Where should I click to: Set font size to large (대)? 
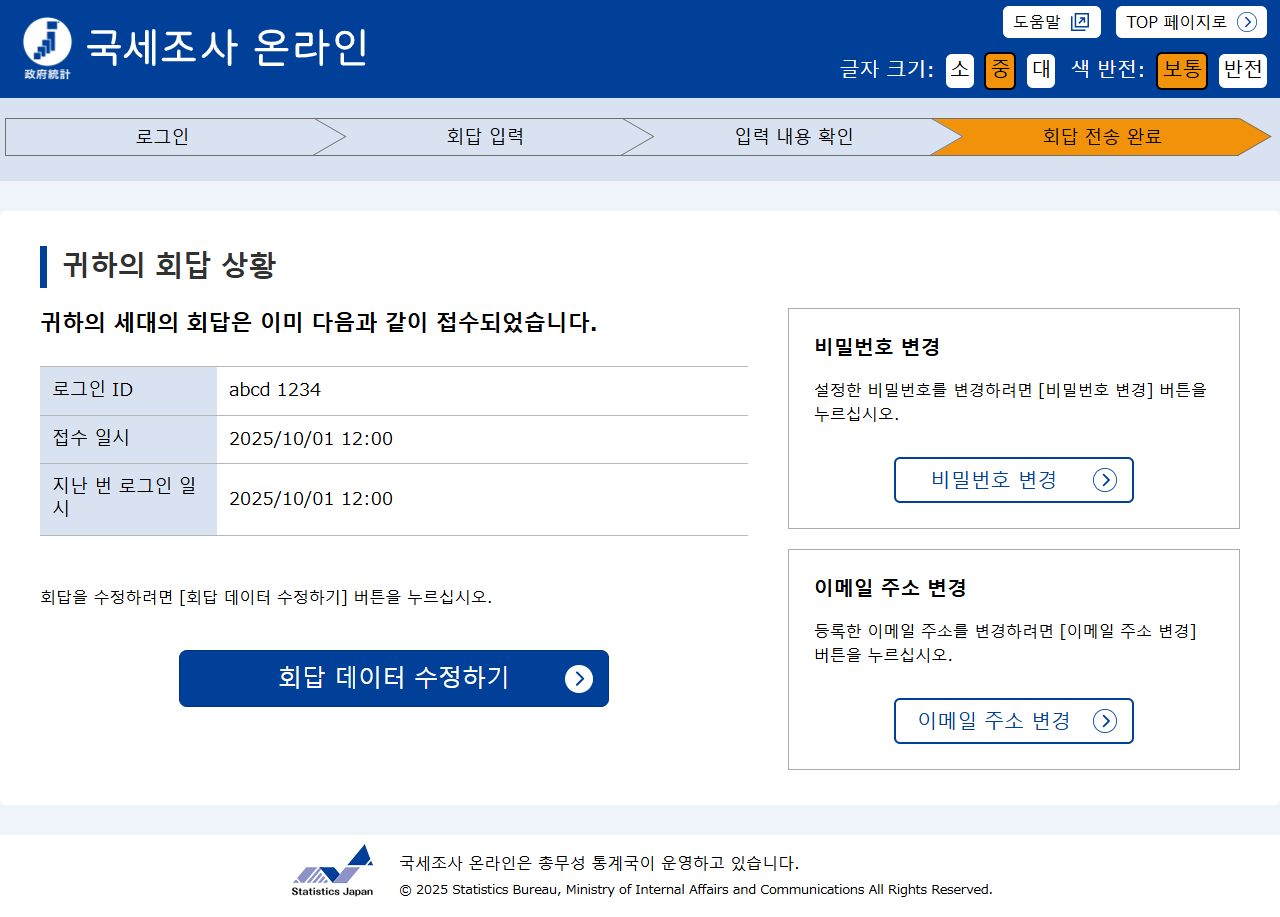click(1041, 70)
